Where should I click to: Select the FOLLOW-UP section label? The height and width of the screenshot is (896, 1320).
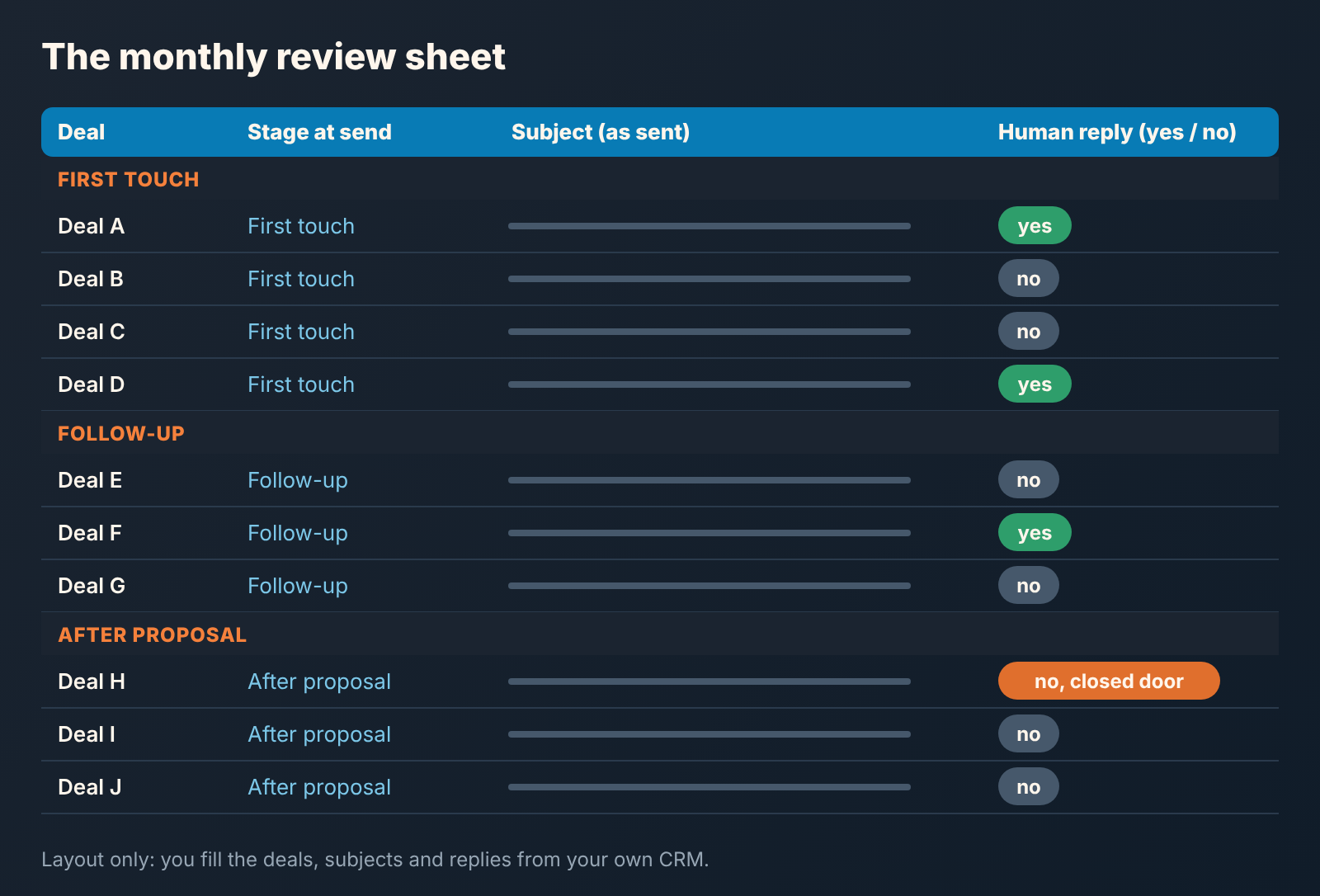pos(121,434)
